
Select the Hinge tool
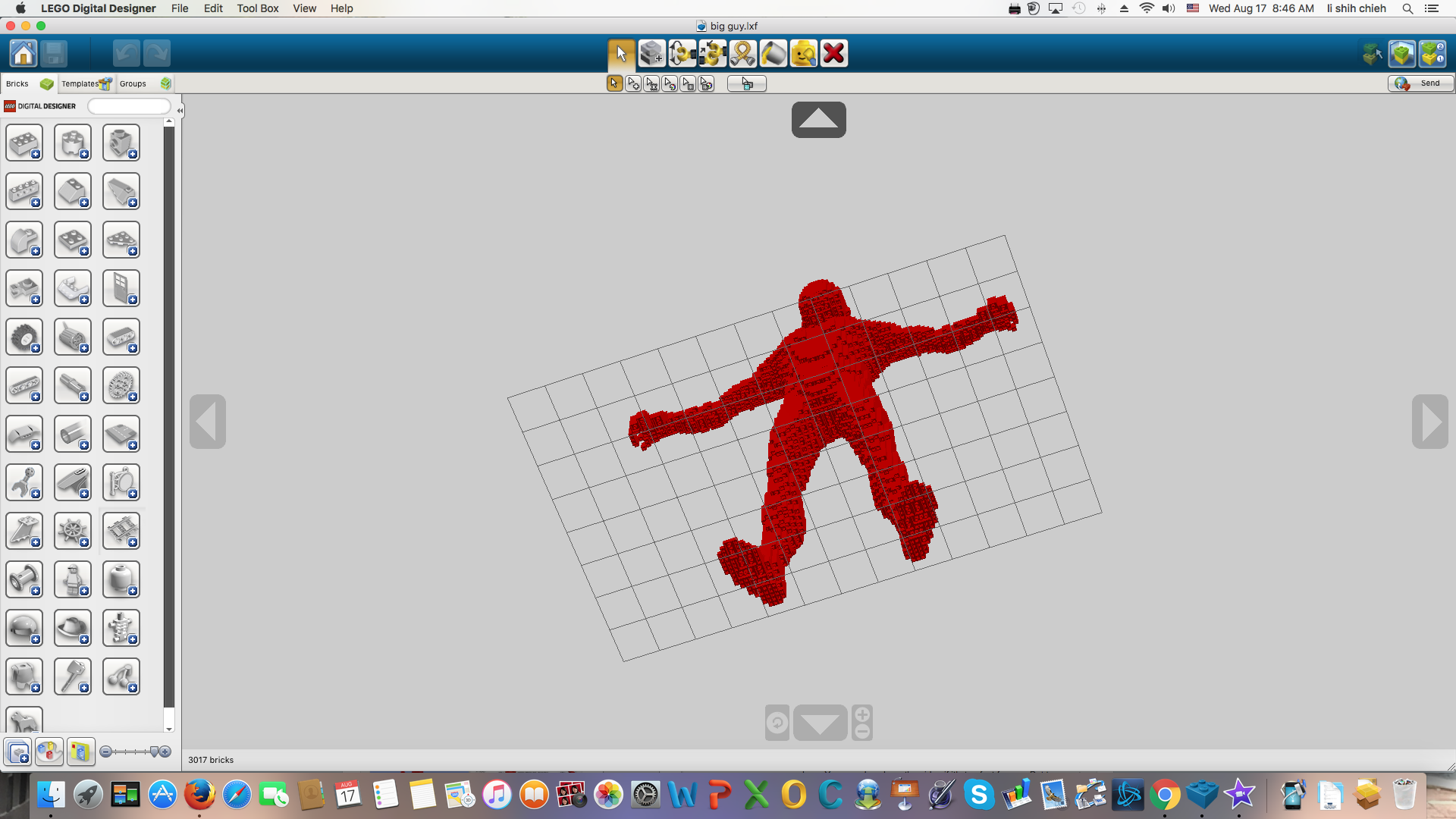coord(682,54)
